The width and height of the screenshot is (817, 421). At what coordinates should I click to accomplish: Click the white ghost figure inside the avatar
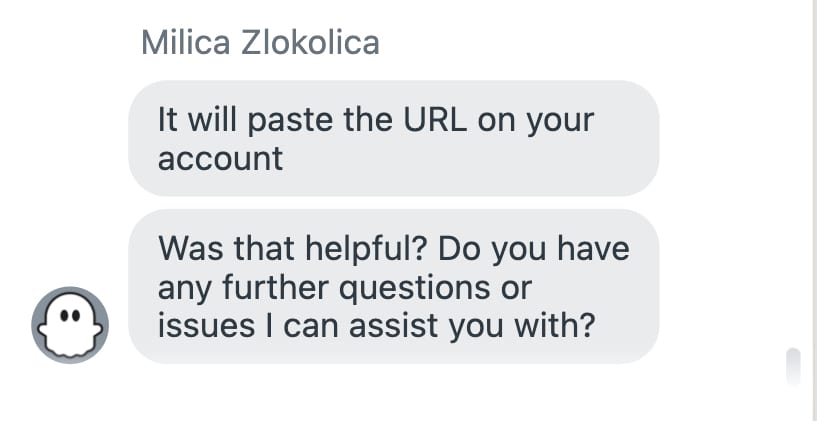click(x=70, y=325)
